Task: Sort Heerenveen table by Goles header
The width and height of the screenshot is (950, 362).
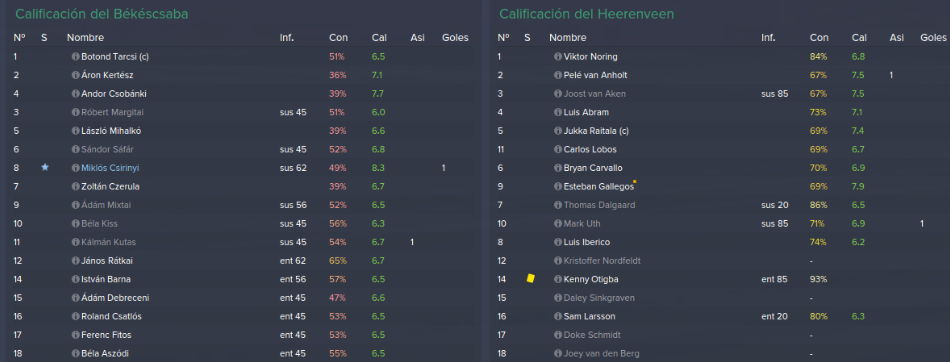Action: click(x=933, y=38)
